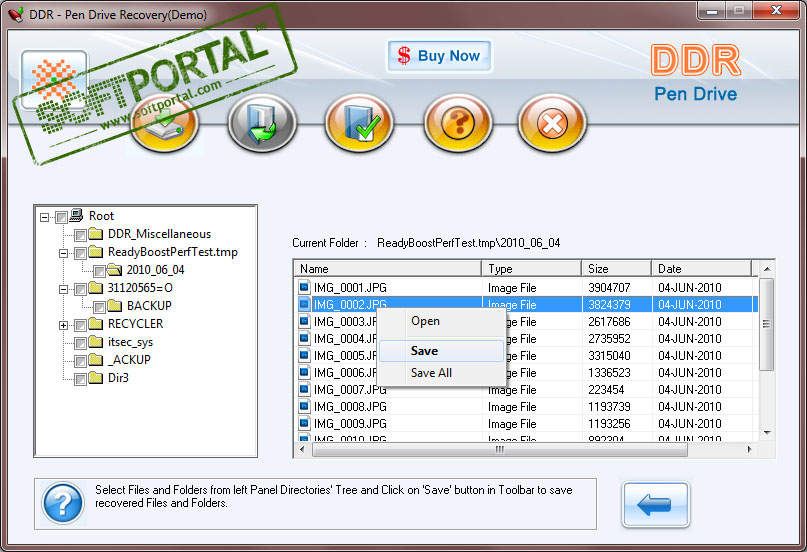Expand the RECYCLER tree node
The width and height of the screenshot is (807, 552).
pyautogui.click(x=63, y=326)
